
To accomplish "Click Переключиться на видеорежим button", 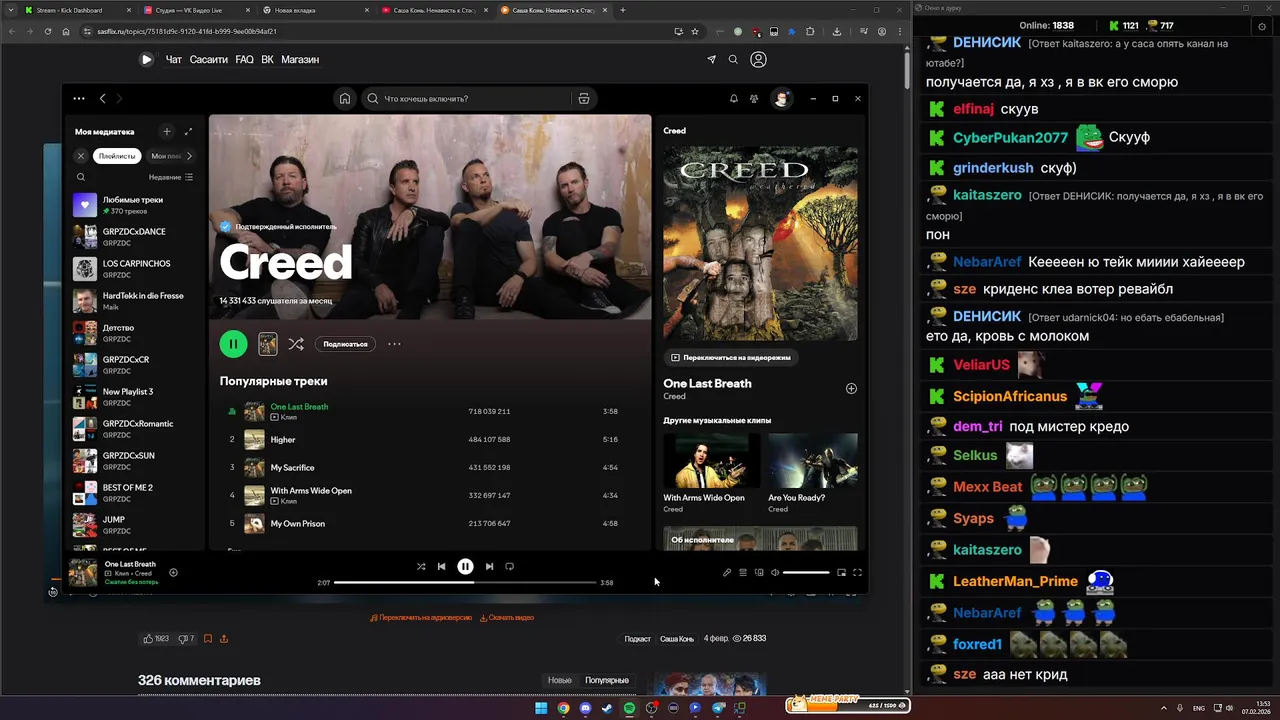I will click(x=731, y=357).
